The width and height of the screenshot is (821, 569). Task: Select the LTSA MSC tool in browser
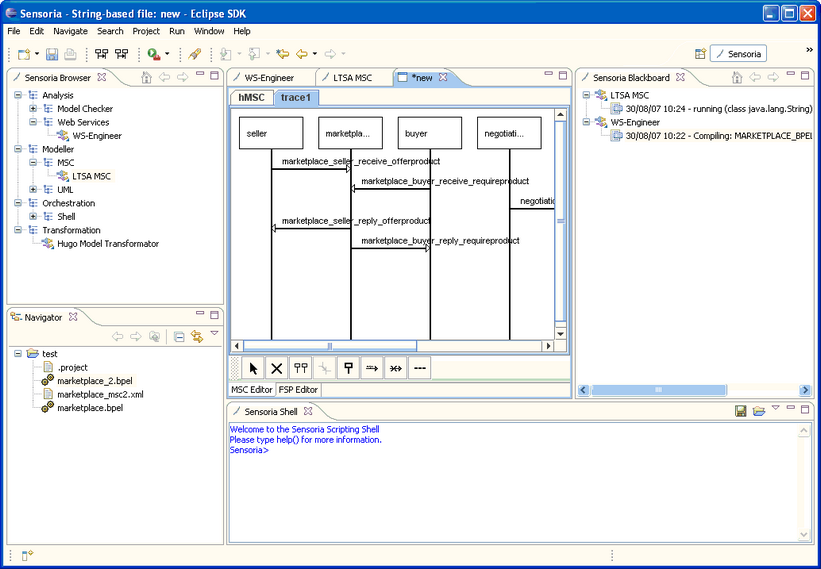point(85,176)
